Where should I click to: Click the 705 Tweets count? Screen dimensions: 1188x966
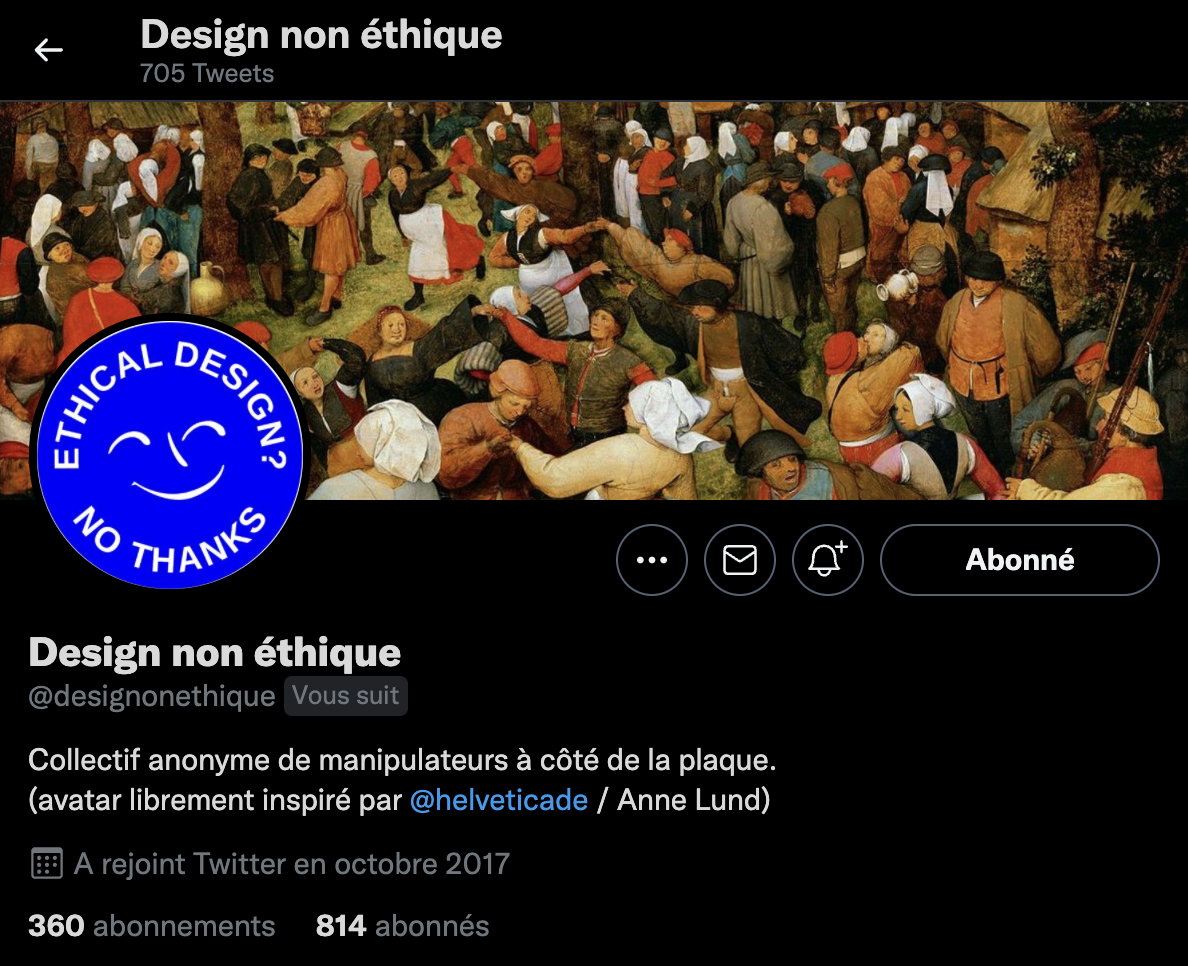pos(207,73)
